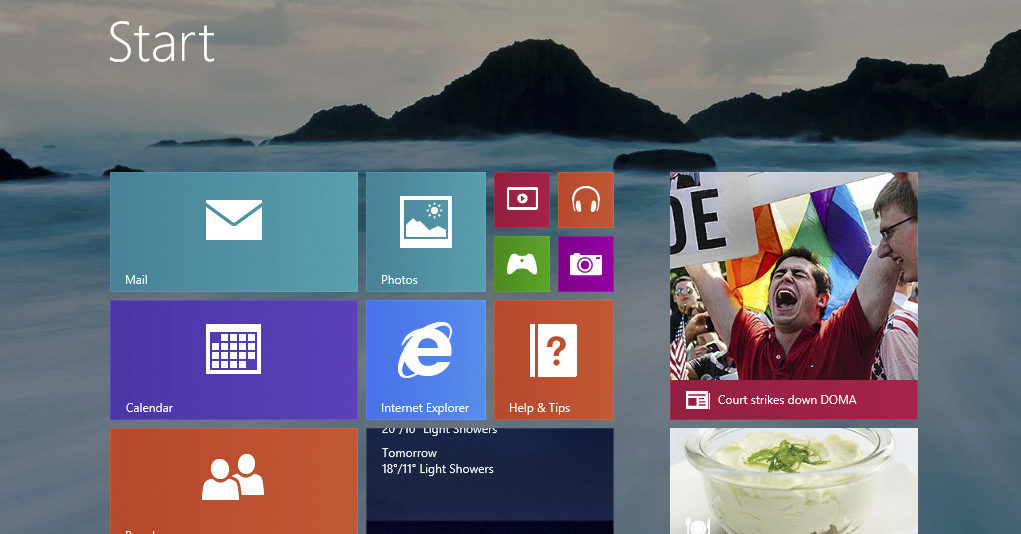Open the Music headphones tile
Image resolution: width=1021 pixels, height=534 pixels.
(585, 199)
